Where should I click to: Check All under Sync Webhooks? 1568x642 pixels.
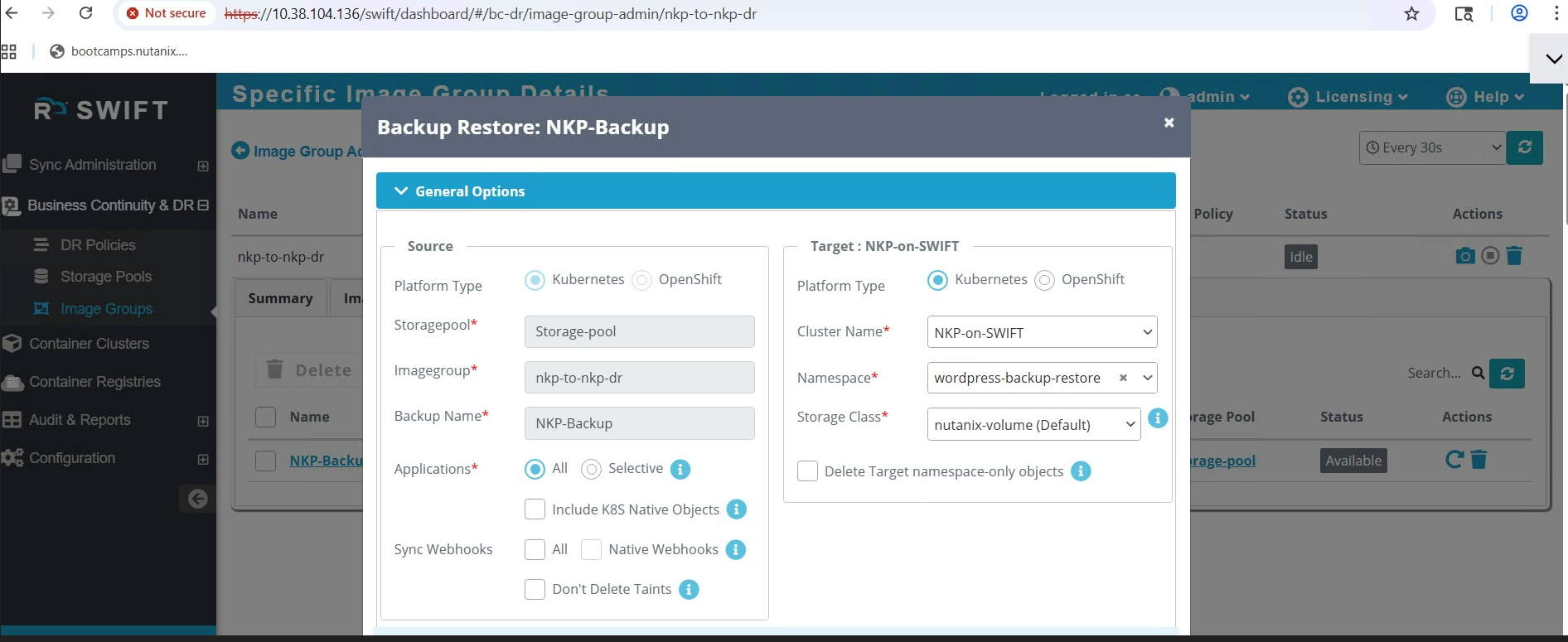535,549
